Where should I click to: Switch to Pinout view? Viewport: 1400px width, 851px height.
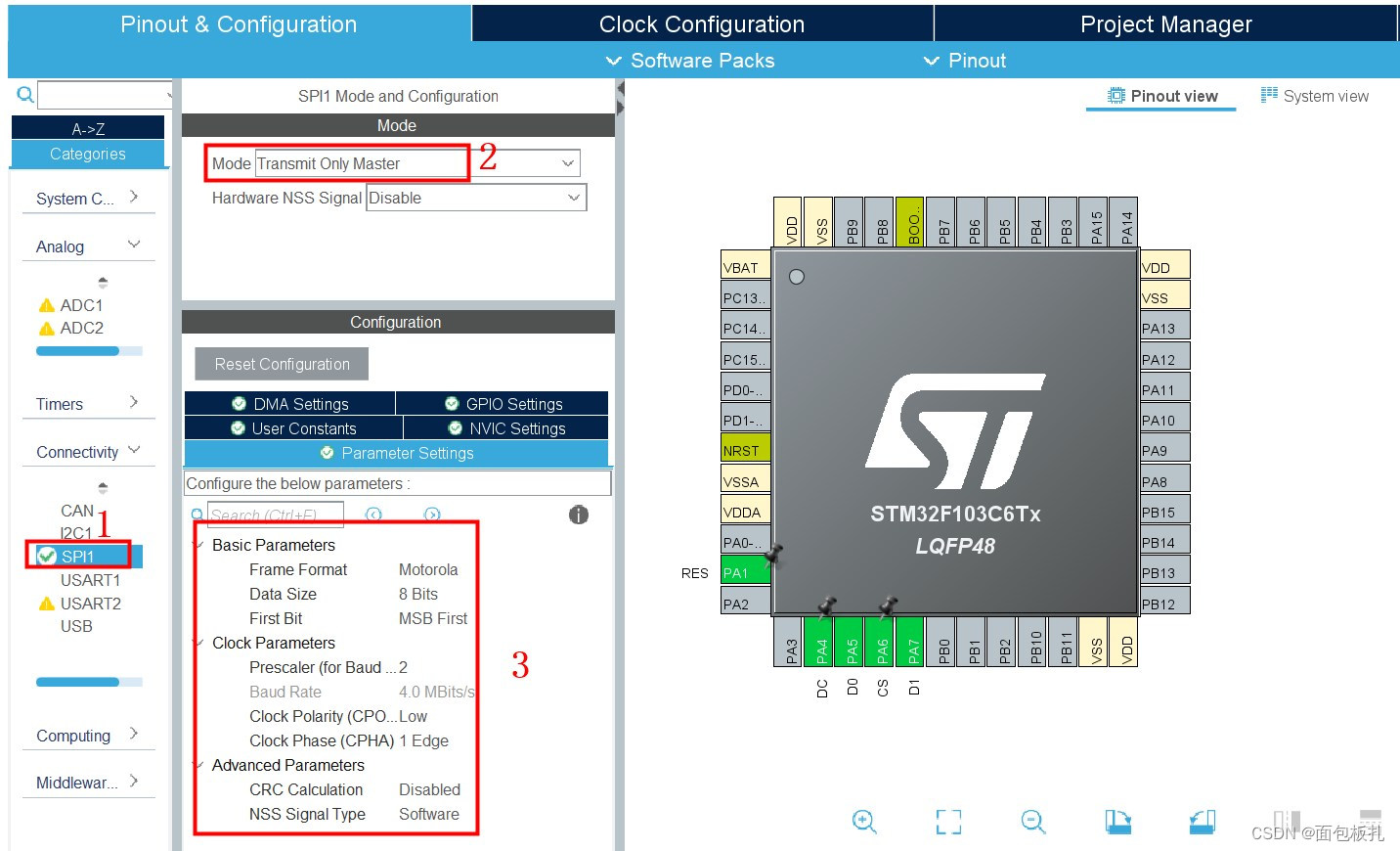pos(1161,96)
